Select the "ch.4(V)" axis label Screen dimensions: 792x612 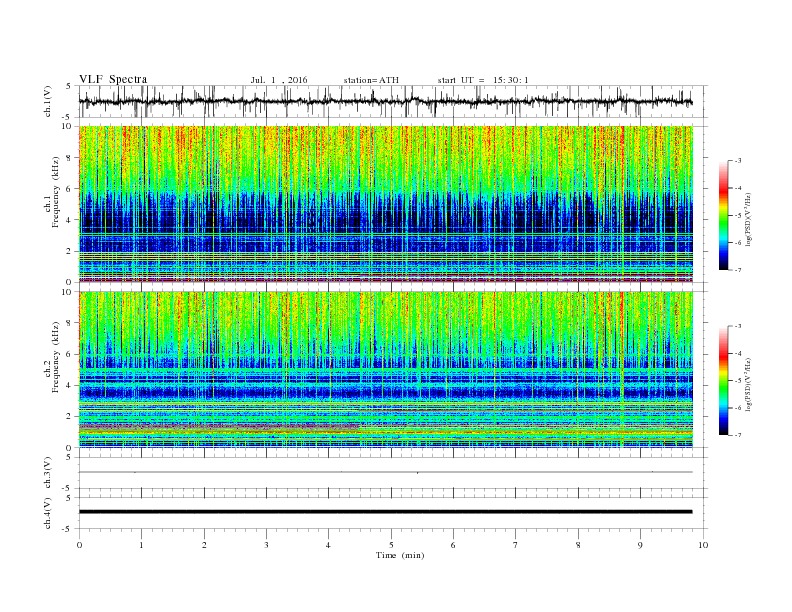48,513
